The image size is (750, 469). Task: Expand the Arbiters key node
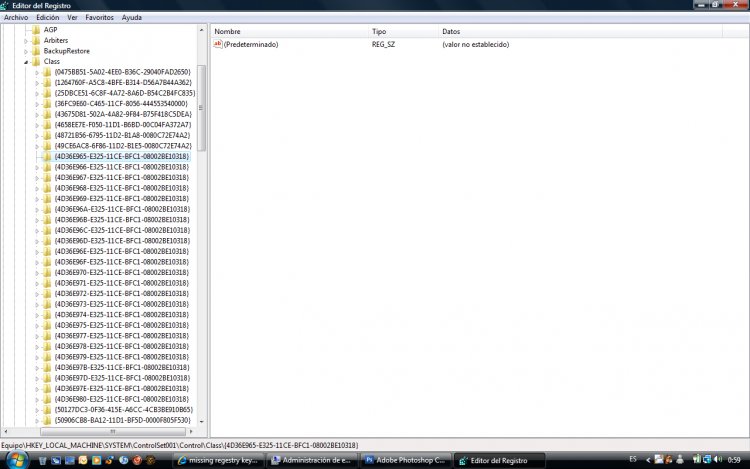tap(25, 41)
